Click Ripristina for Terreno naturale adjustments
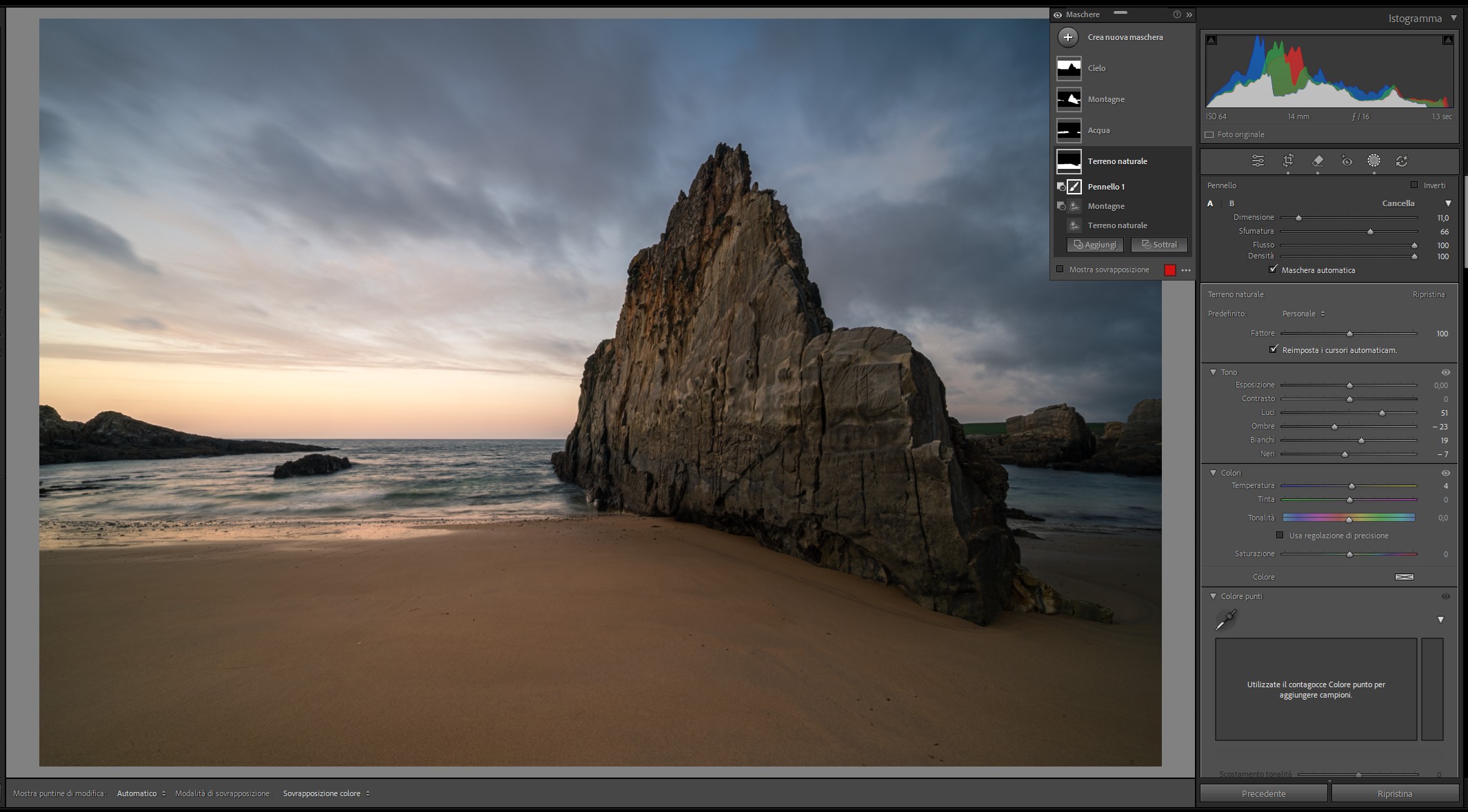This screenshot has width=1468, height=812. [1428, 294]
